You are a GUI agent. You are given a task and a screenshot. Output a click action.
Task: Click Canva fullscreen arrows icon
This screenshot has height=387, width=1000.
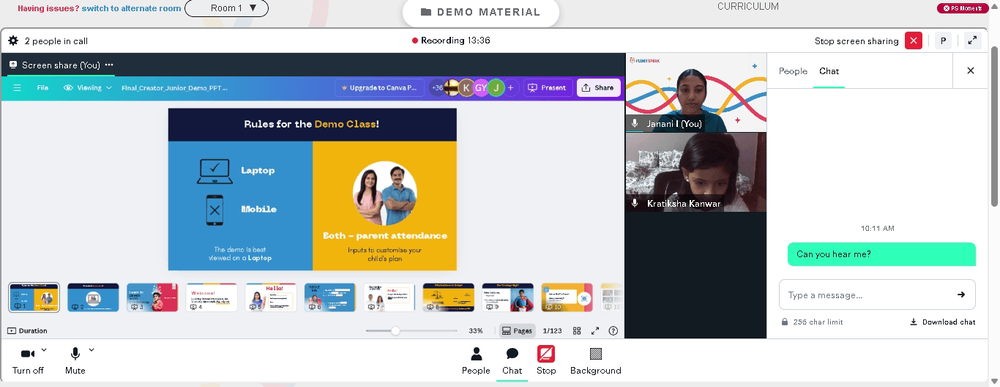click(x=595, y=331)
